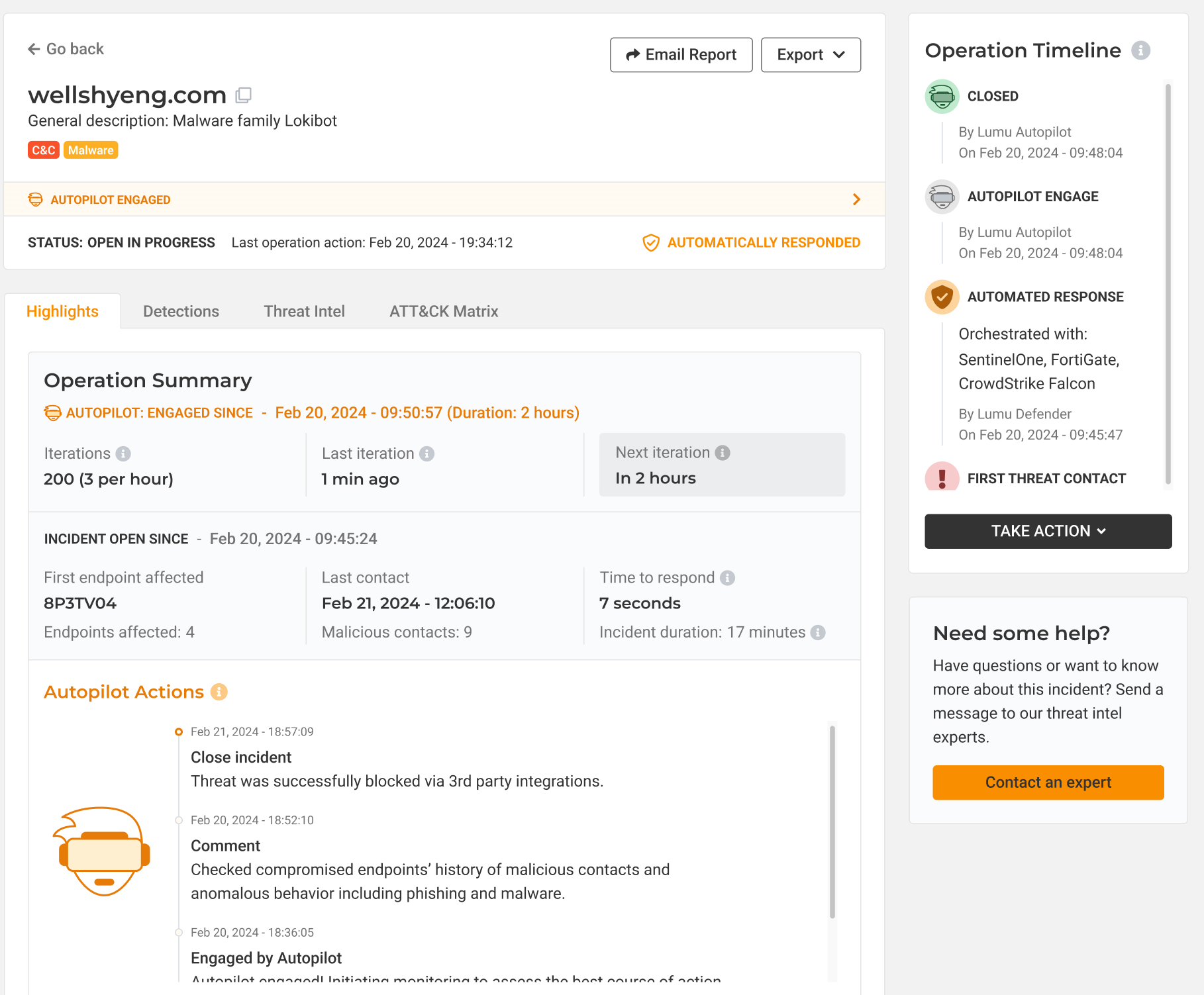Go back using the Go back link
Screen dimensions: 1204x995
point(66,49)
